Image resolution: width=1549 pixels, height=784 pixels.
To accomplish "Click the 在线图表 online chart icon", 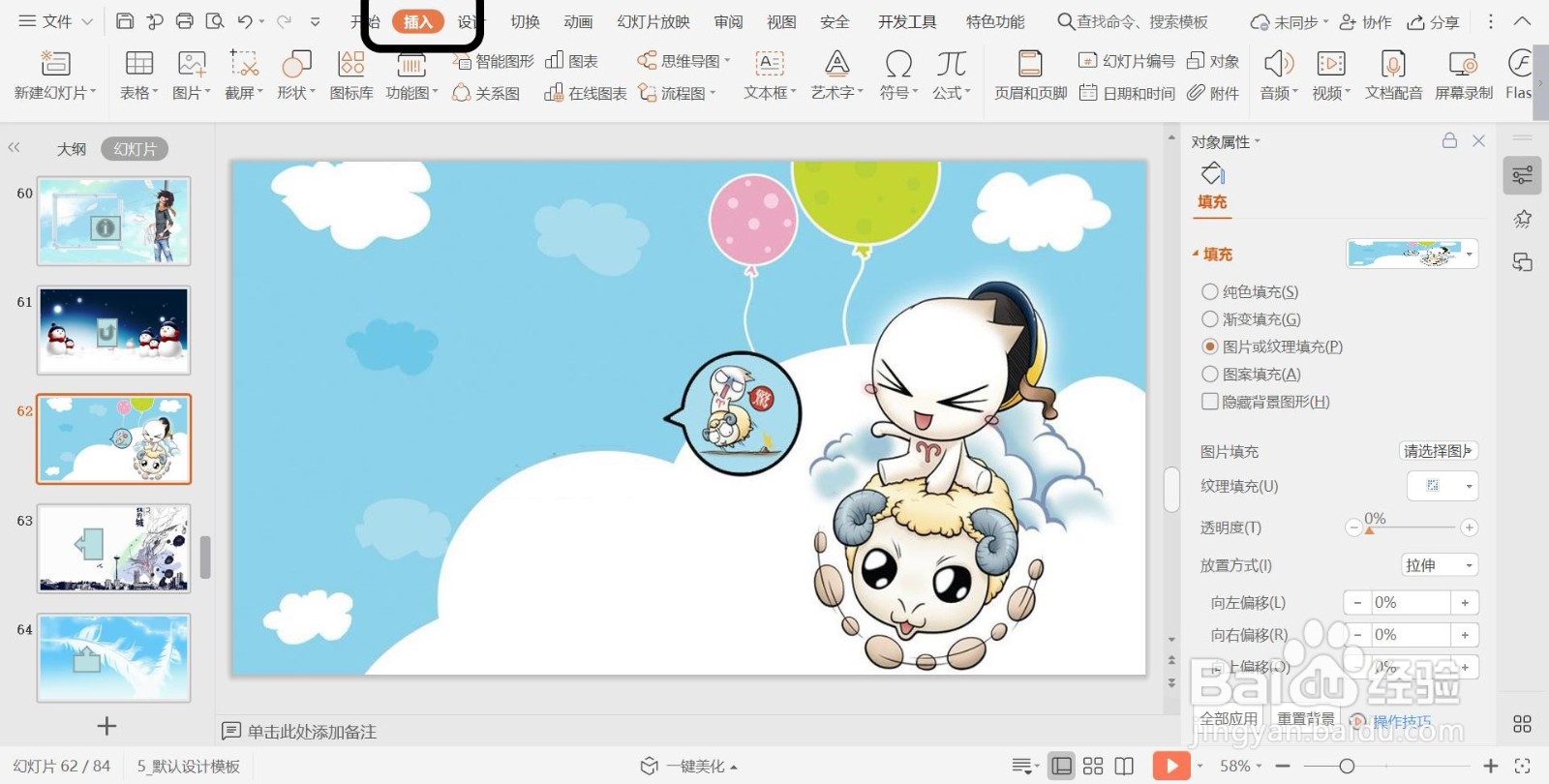I will click(x=554, y=93).
